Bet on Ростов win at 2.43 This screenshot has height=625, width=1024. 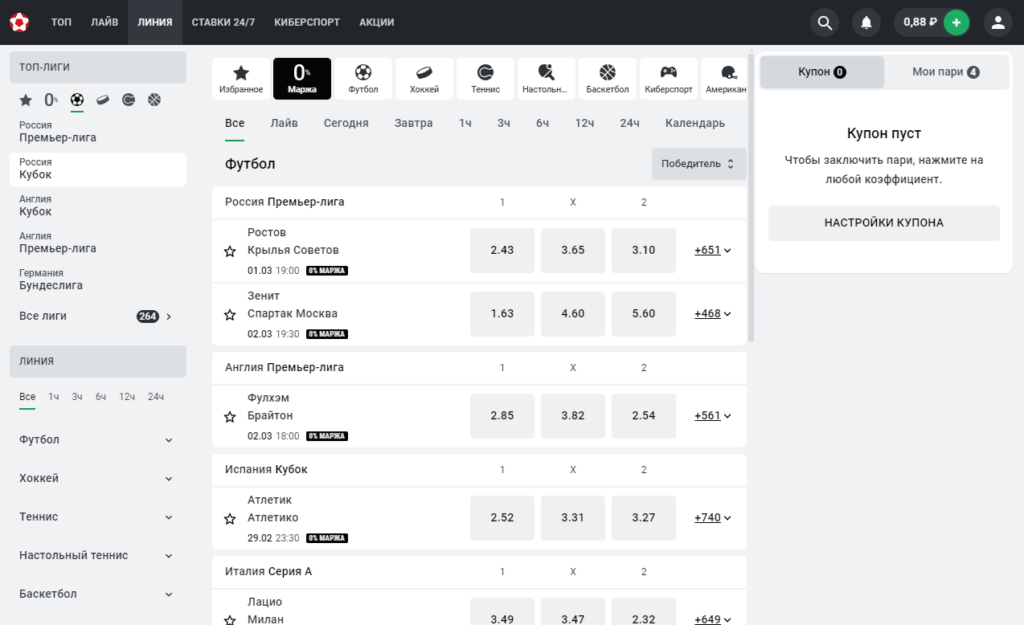(502, 250)
